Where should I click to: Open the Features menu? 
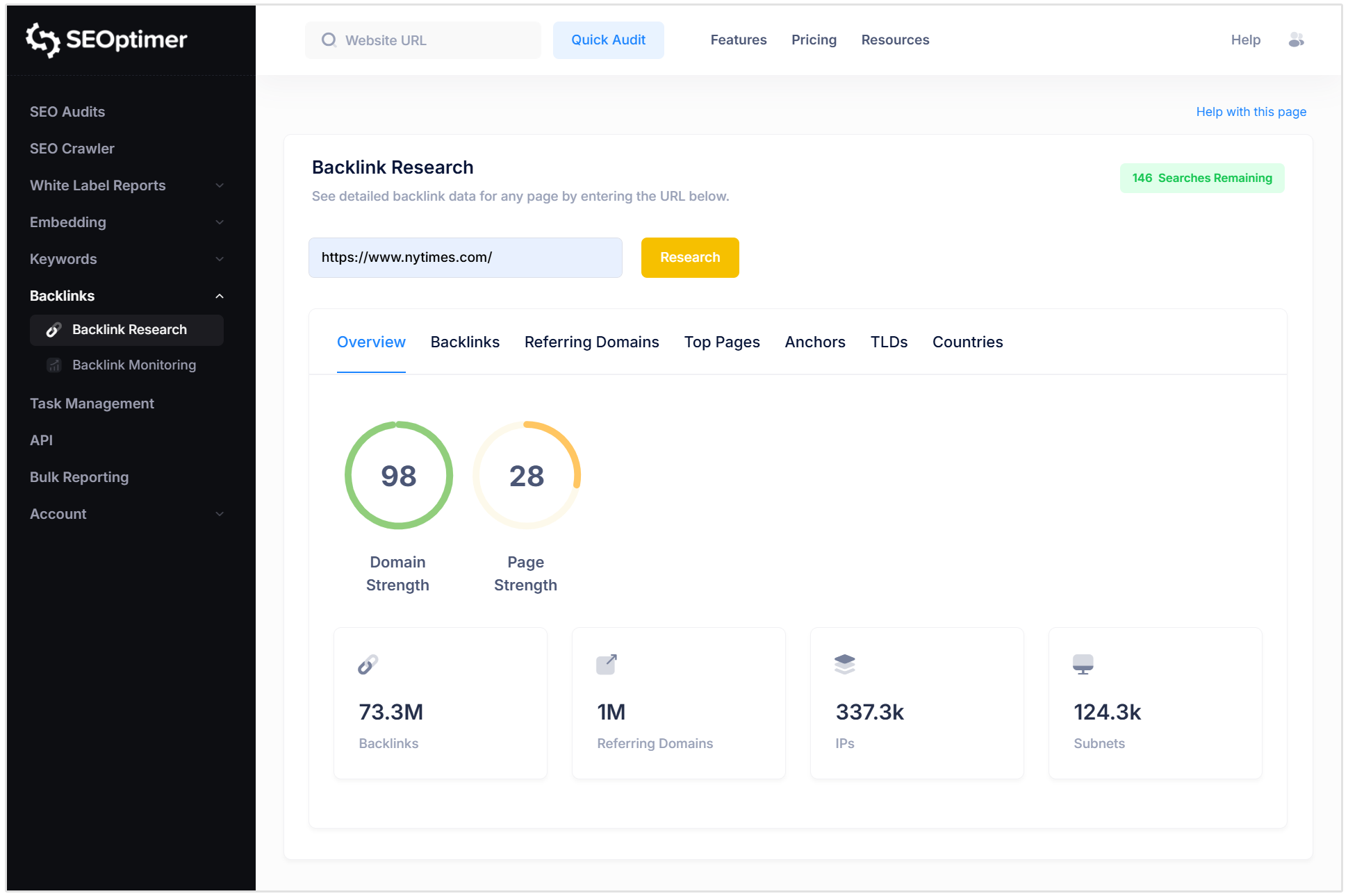[x=739, y=40]
